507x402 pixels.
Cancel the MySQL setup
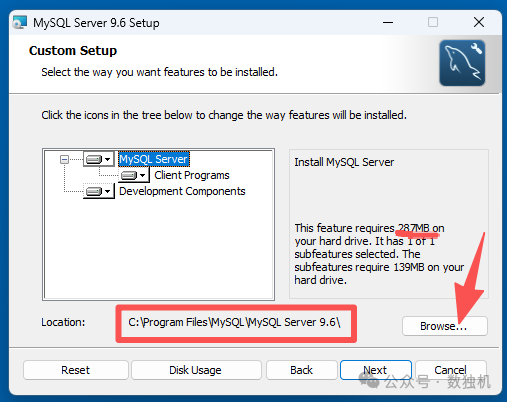point(451,370)
